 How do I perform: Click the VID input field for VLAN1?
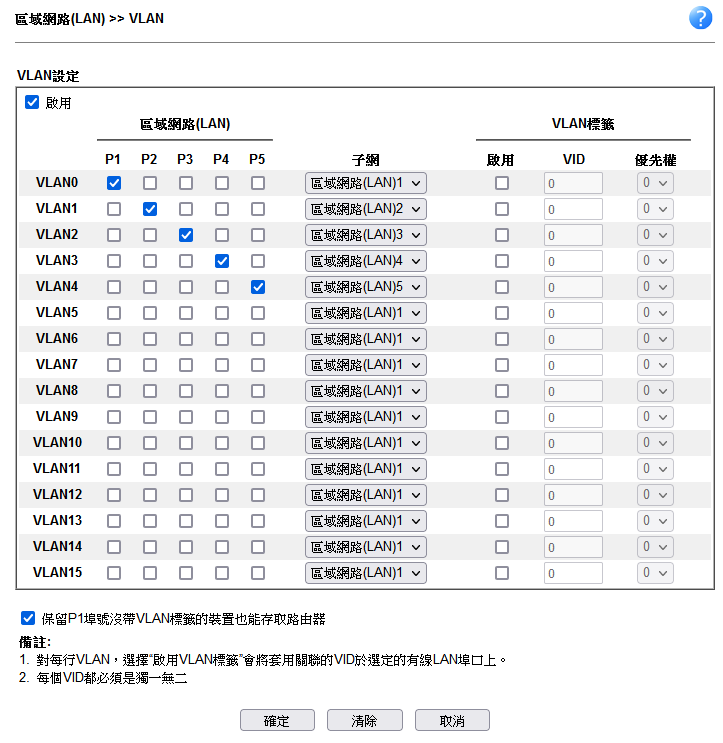click(x=573, y=209)
